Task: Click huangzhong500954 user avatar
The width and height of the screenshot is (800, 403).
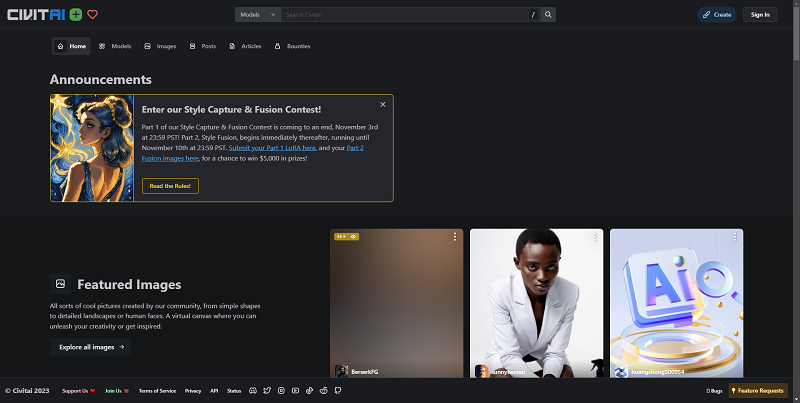Action: point(621,371)
